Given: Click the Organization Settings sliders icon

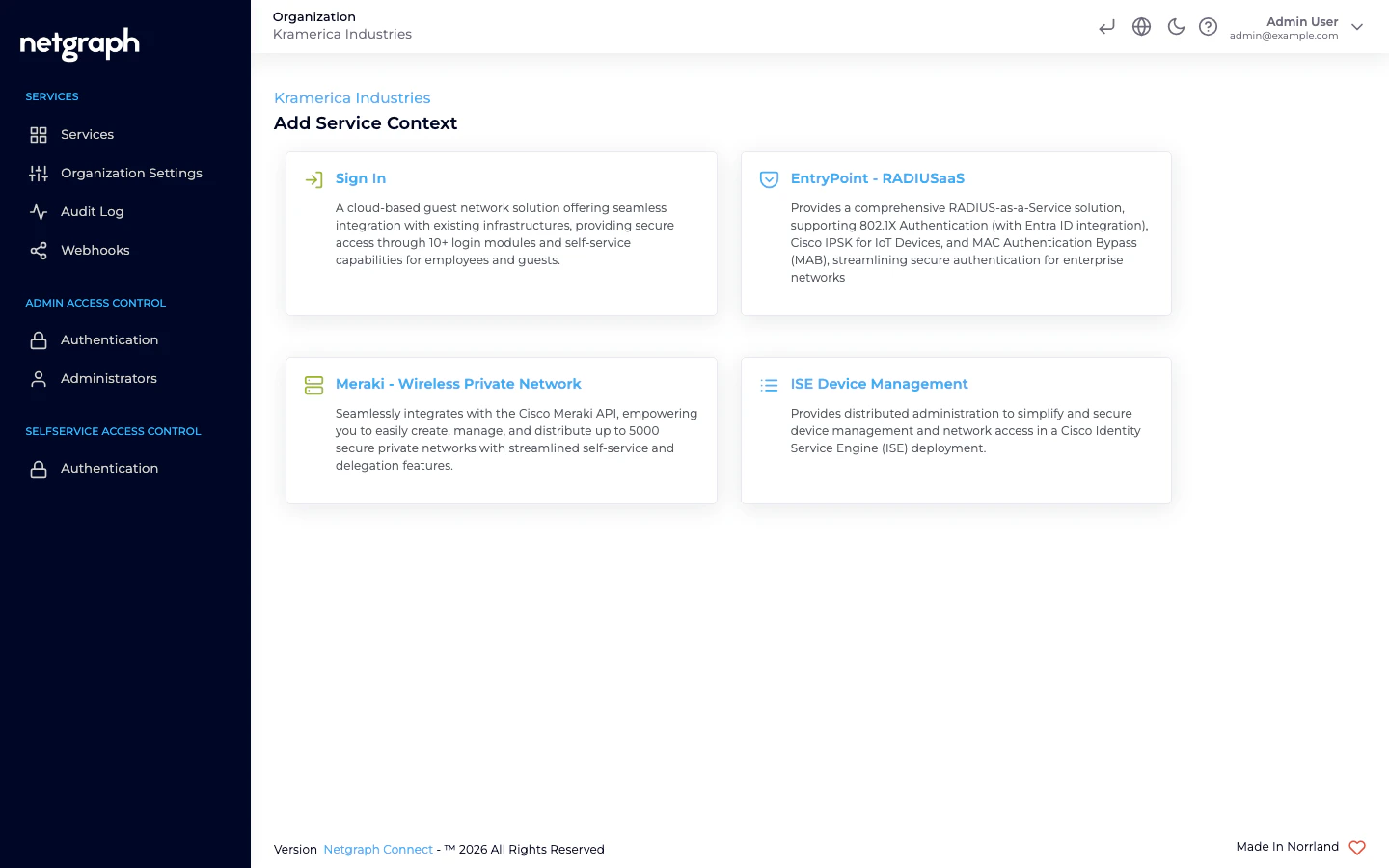Looking at the screenshot, I should (39, 173).
